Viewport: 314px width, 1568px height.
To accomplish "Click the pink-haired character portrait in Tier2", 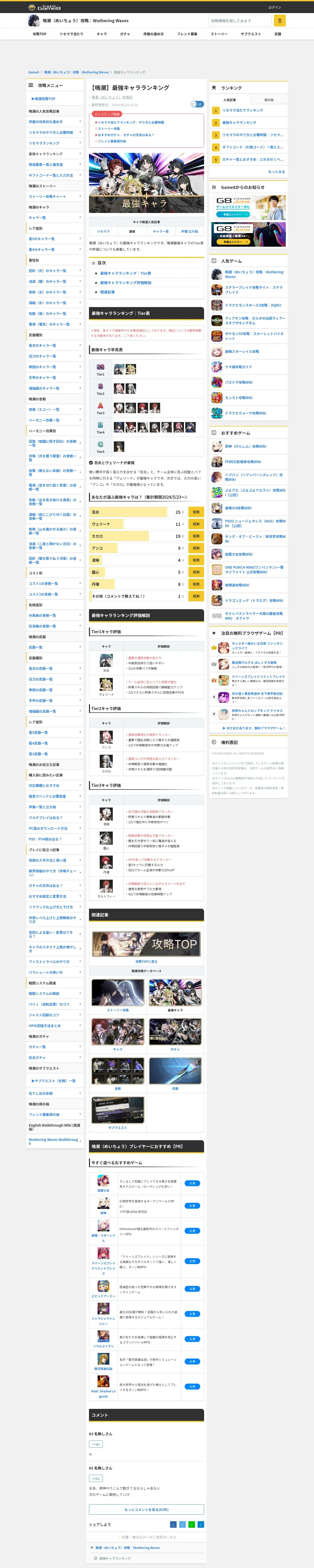I will pos(119,388).
